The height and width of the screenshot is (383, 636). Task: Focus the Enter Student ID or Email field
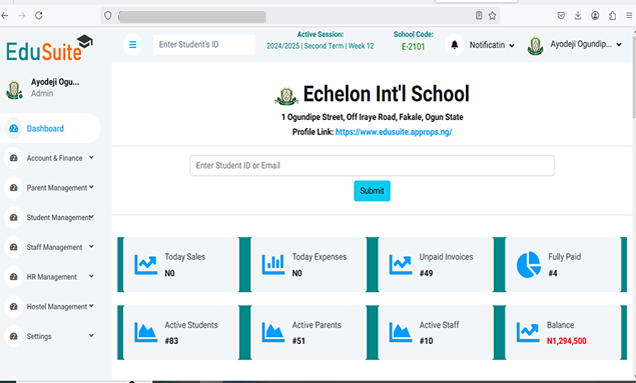[x=372, y=166]
